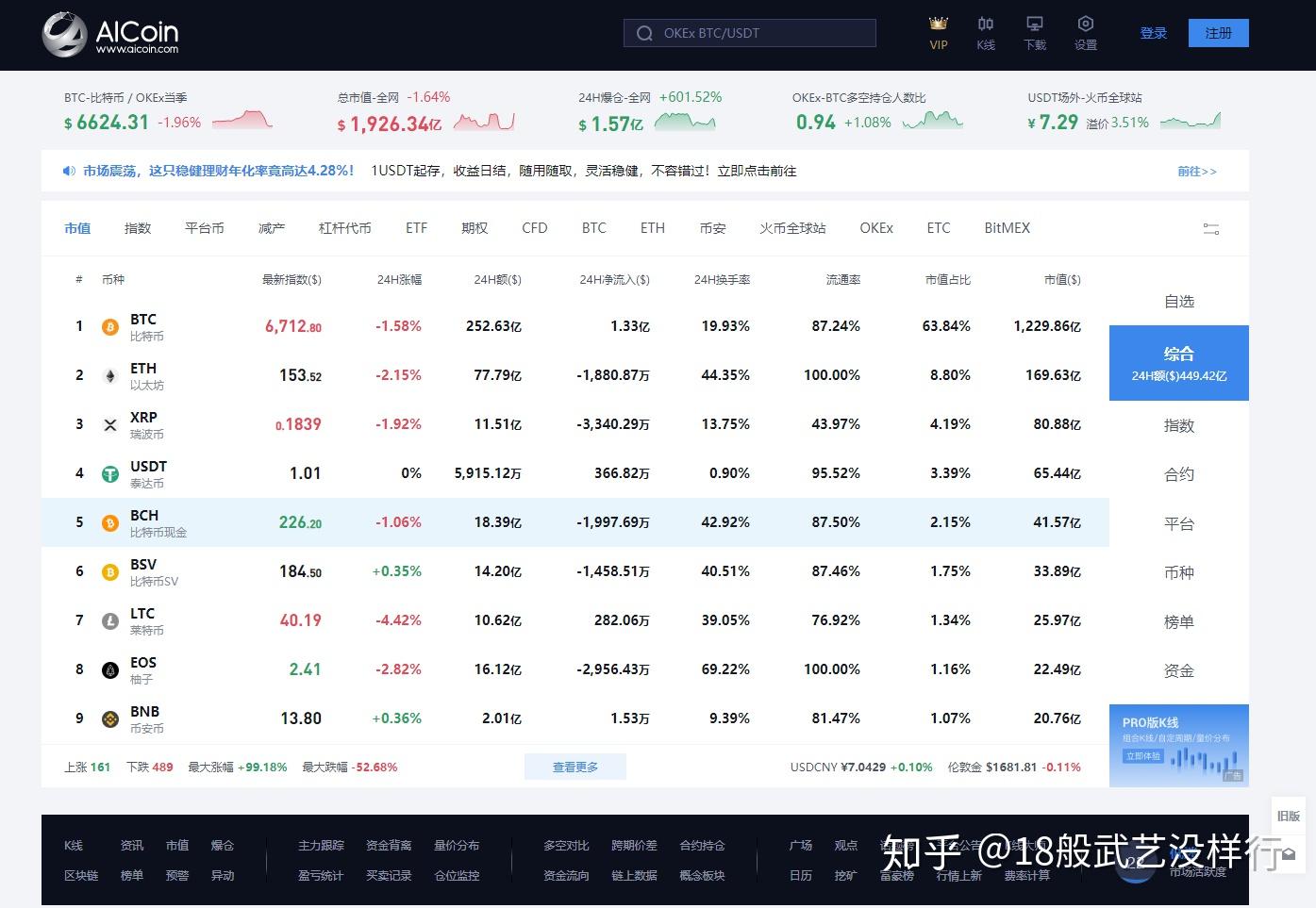Open 资金 in the right sidebar
1316x908 pixels.
1179,670
